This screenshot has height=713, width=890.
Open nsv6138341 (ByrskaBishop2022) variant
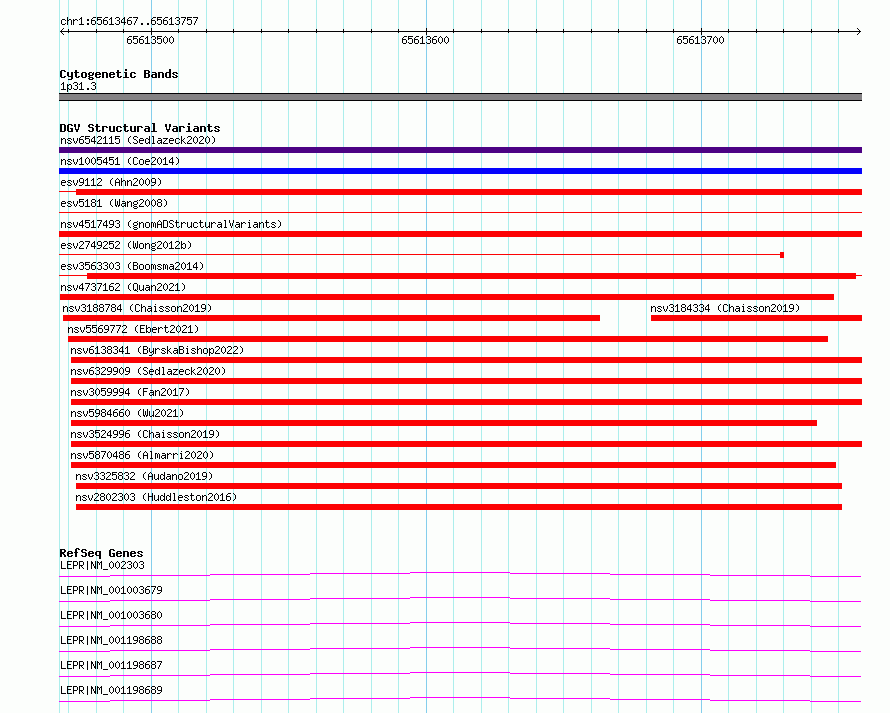coord(157,350)
